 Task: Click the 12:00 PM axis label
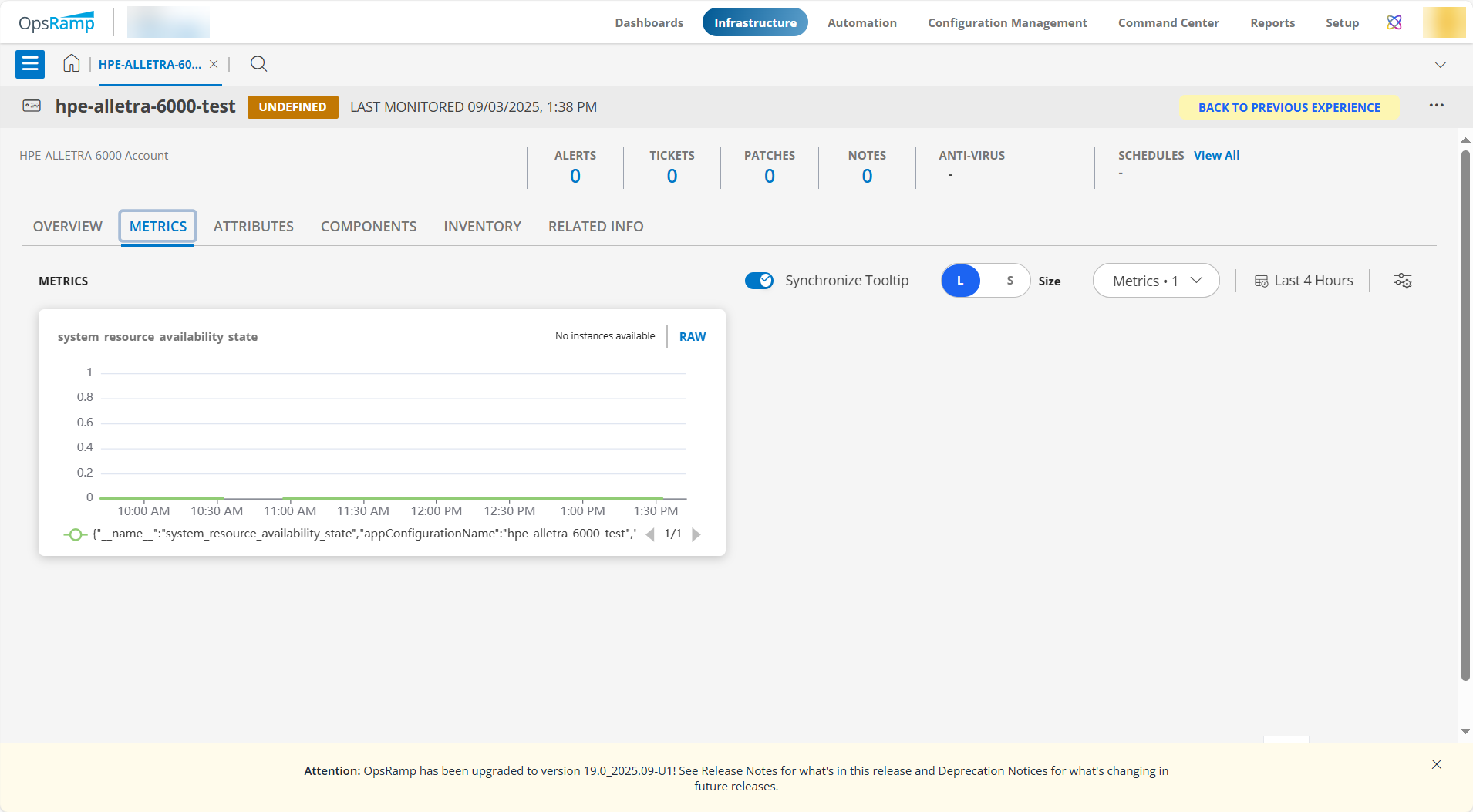point(437,510)
